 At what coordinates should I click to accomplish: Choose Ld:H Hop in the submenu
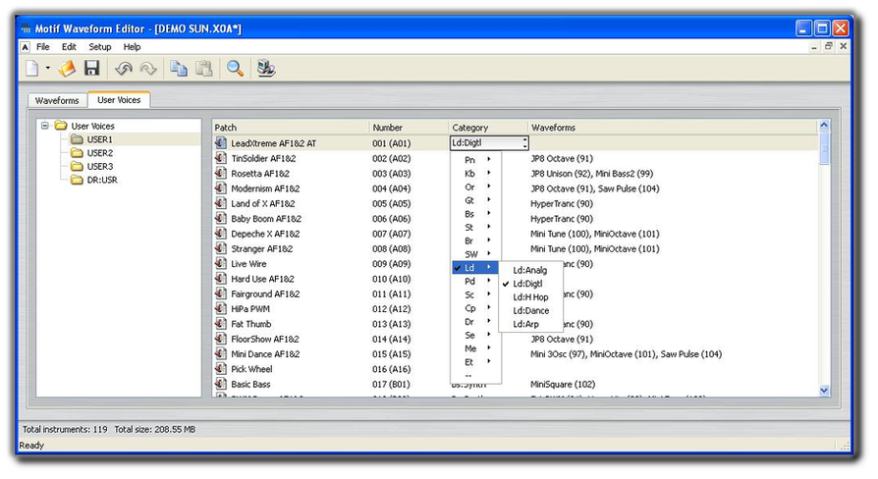tap(531, 297)
